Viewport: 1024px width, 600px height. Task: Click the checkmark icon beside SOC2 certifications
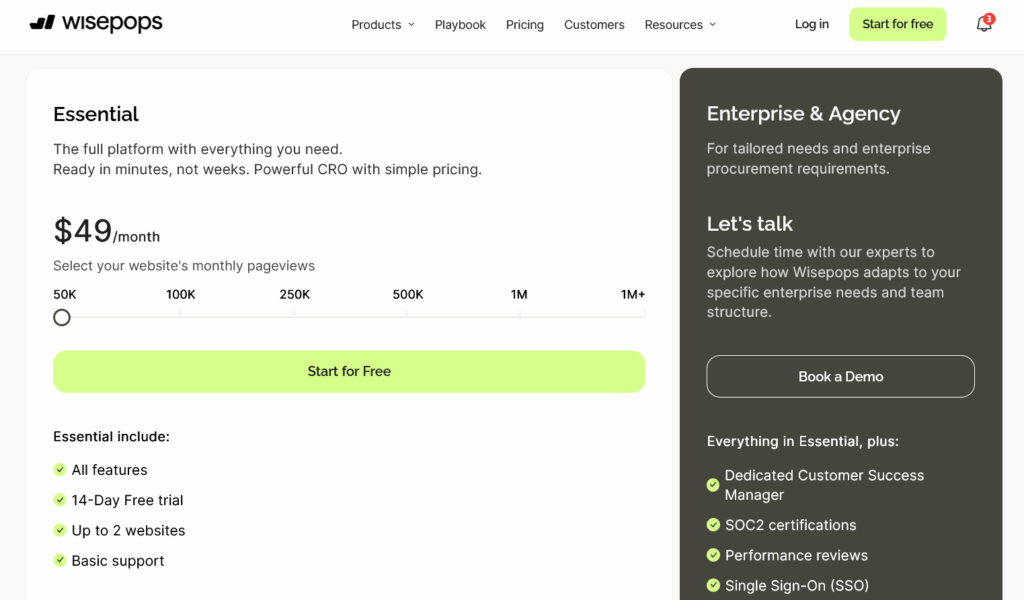[713, 525]
